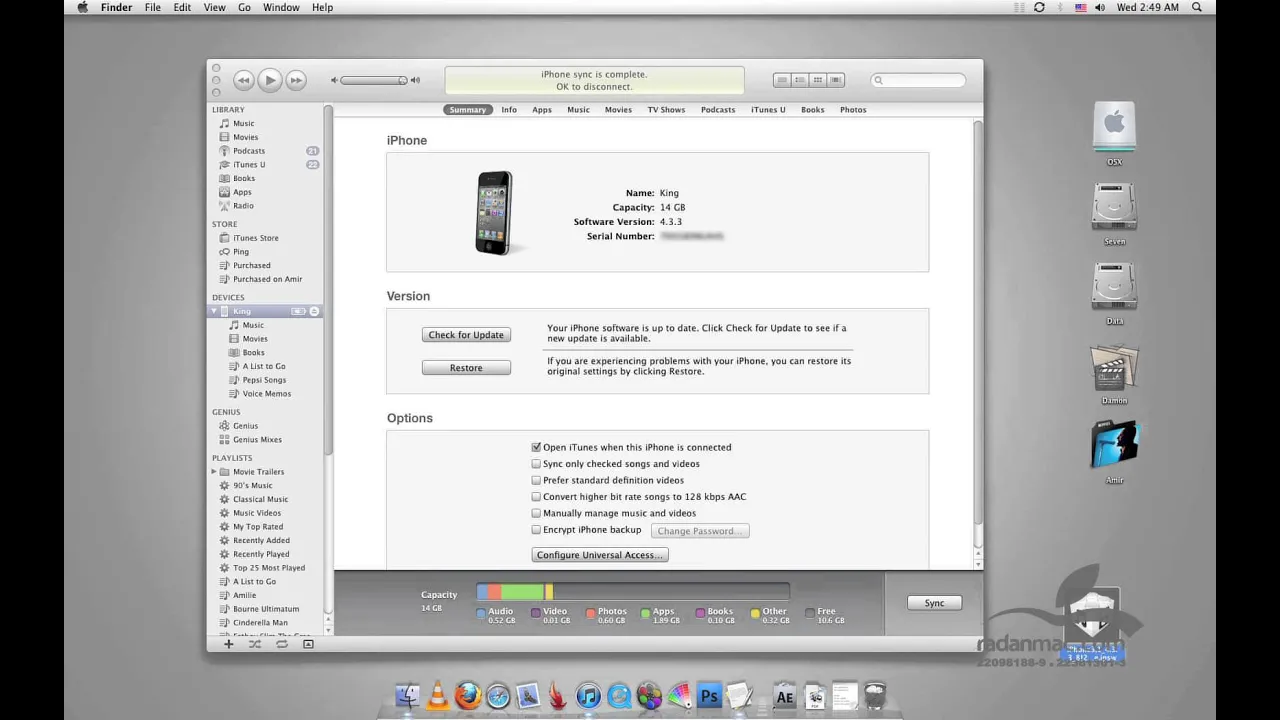1280x720 pixels.
Task: Click the iTunes volume slider
Action: (x=373, y=80)
